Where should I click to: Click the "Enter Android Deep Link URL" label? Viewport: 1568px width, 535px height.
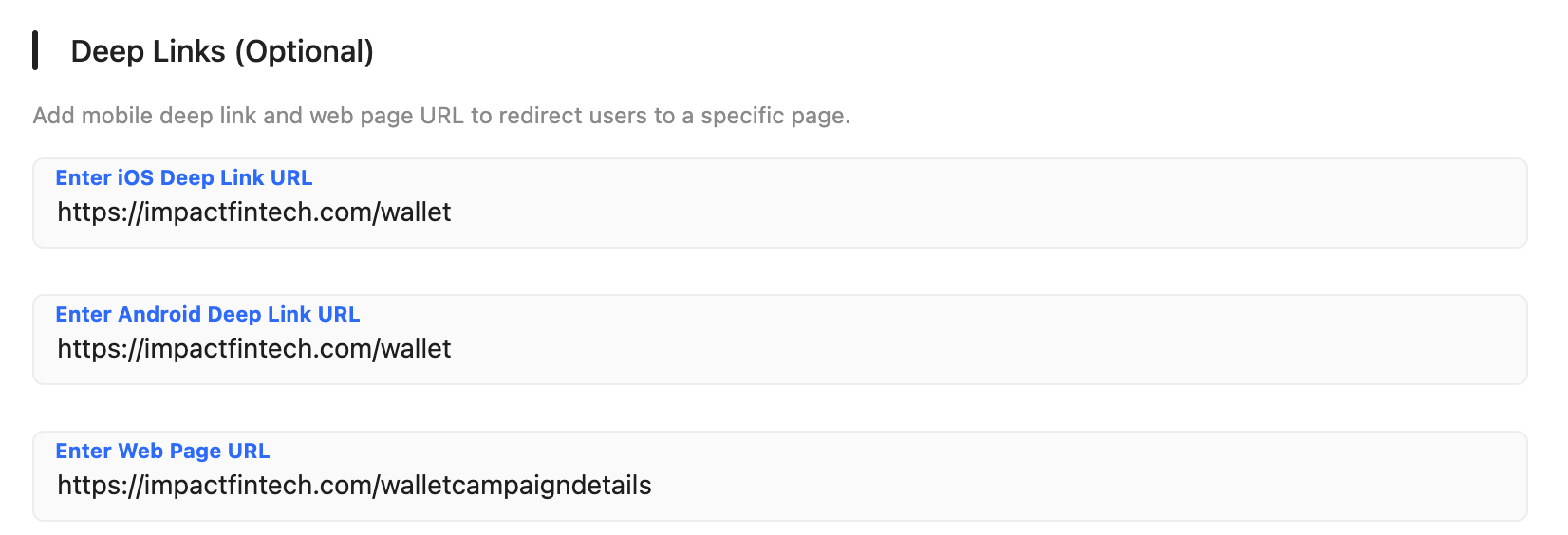point(208,315)
